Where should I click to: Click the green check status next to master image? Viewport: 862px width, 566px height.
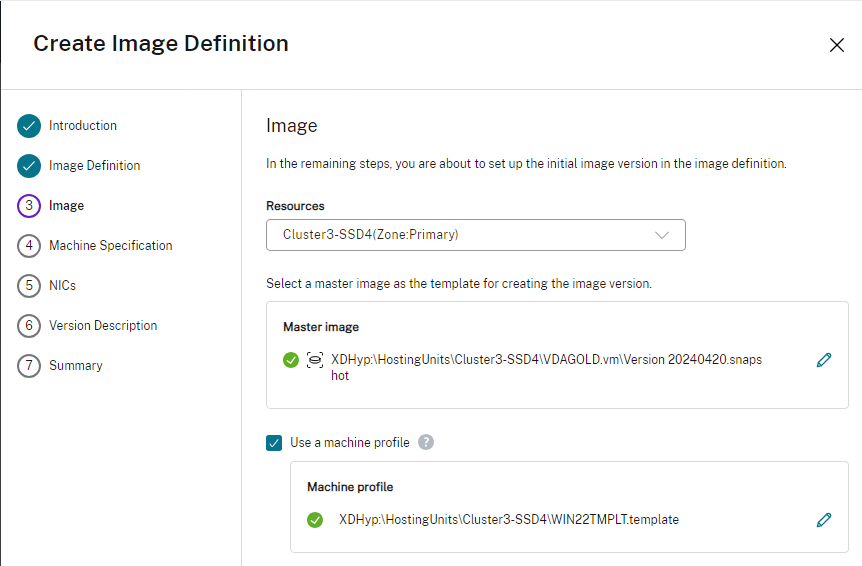click(x=291, y=360)
